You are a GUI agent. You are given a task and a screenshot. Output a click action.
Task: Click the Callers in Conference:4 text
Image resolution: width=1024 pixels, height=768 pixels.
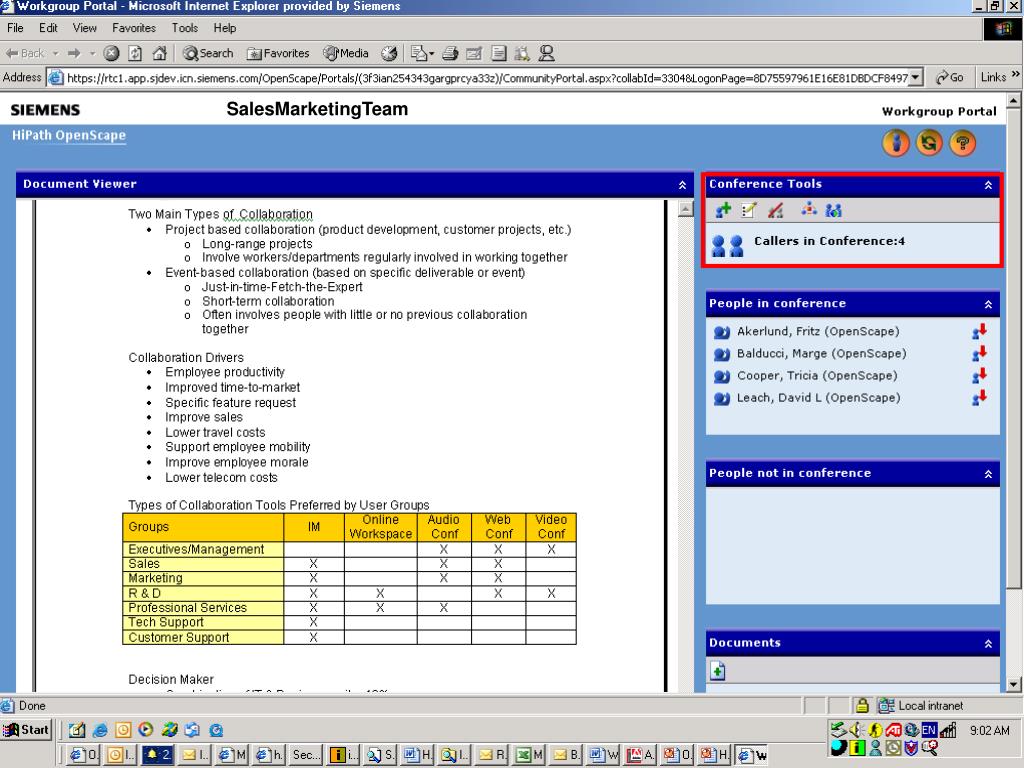pyautogui.click(x=829, y=241)
